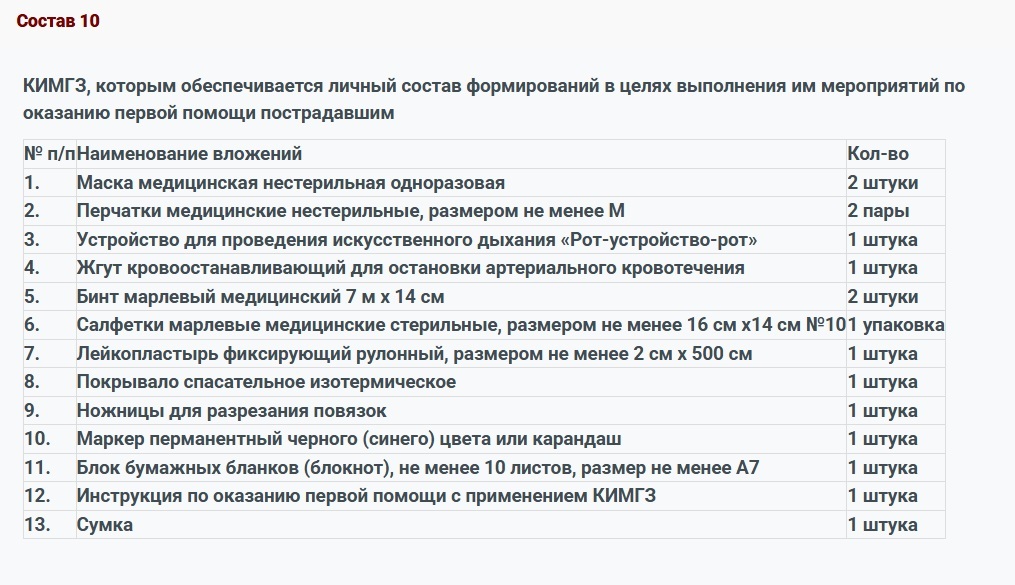Screen dimensions: 1015x585
Task: Click the "Инструкция по оказанию первой помощи" row
Action: (366, 496)
